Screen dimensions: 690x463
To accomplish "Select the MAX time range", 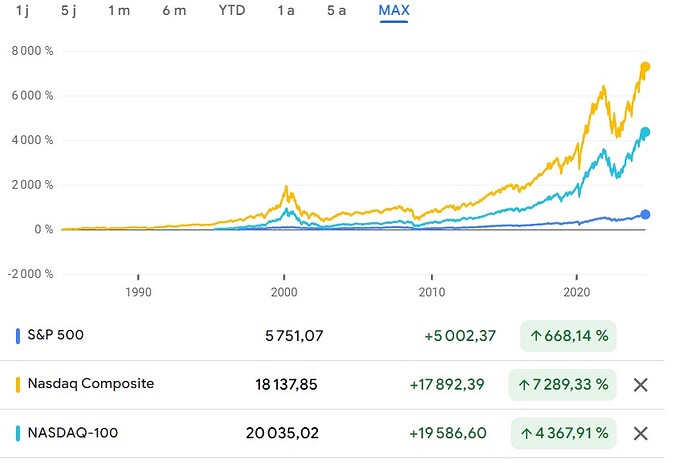I will point(394,10).
